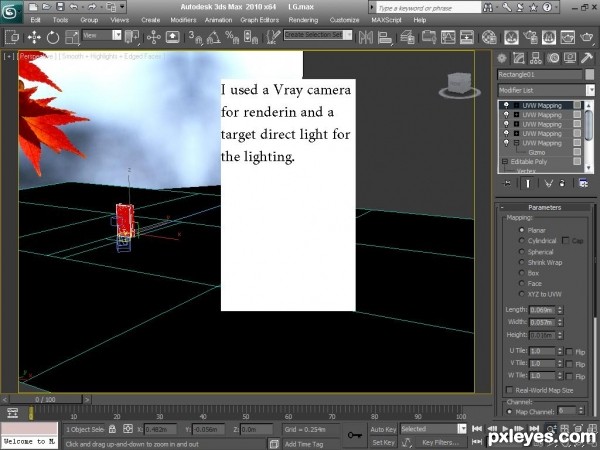Select the Spherical mapping option
Image resolution: width=600 pixels, height=450 pixels.
(x=521, y=251)
